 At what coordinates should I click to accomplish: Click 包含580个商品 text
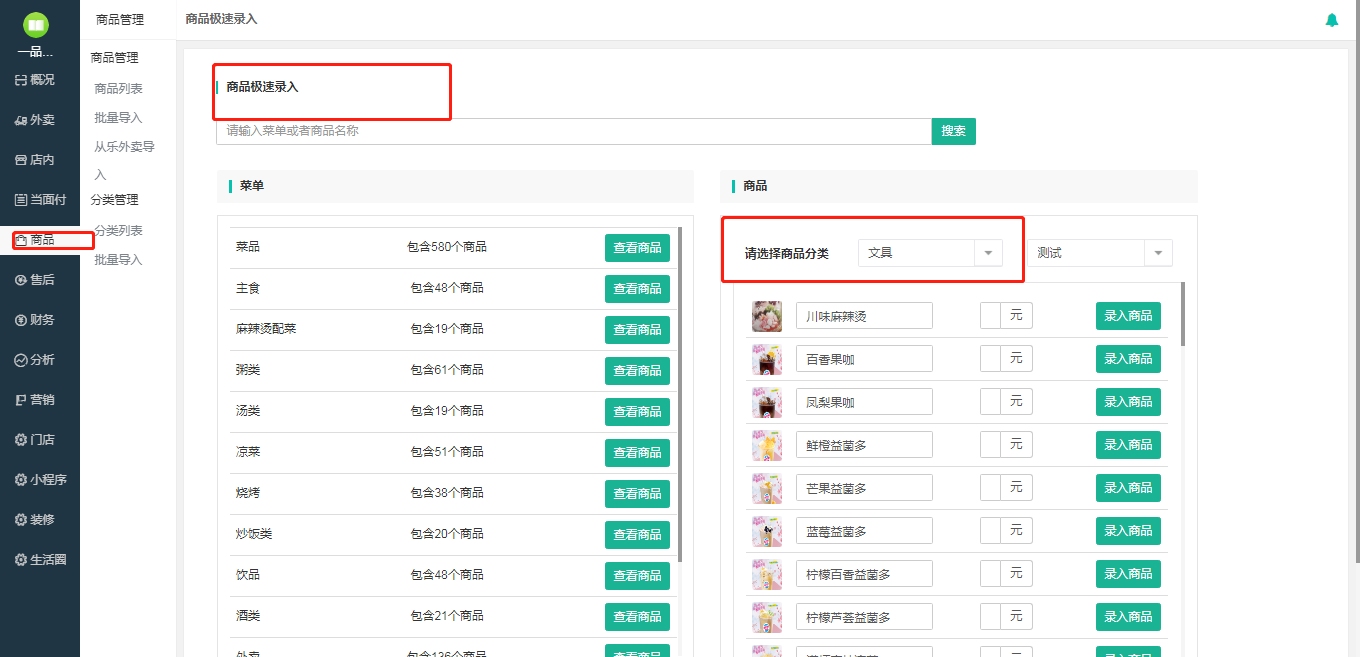pyautogui.click(x=447, y=247)
